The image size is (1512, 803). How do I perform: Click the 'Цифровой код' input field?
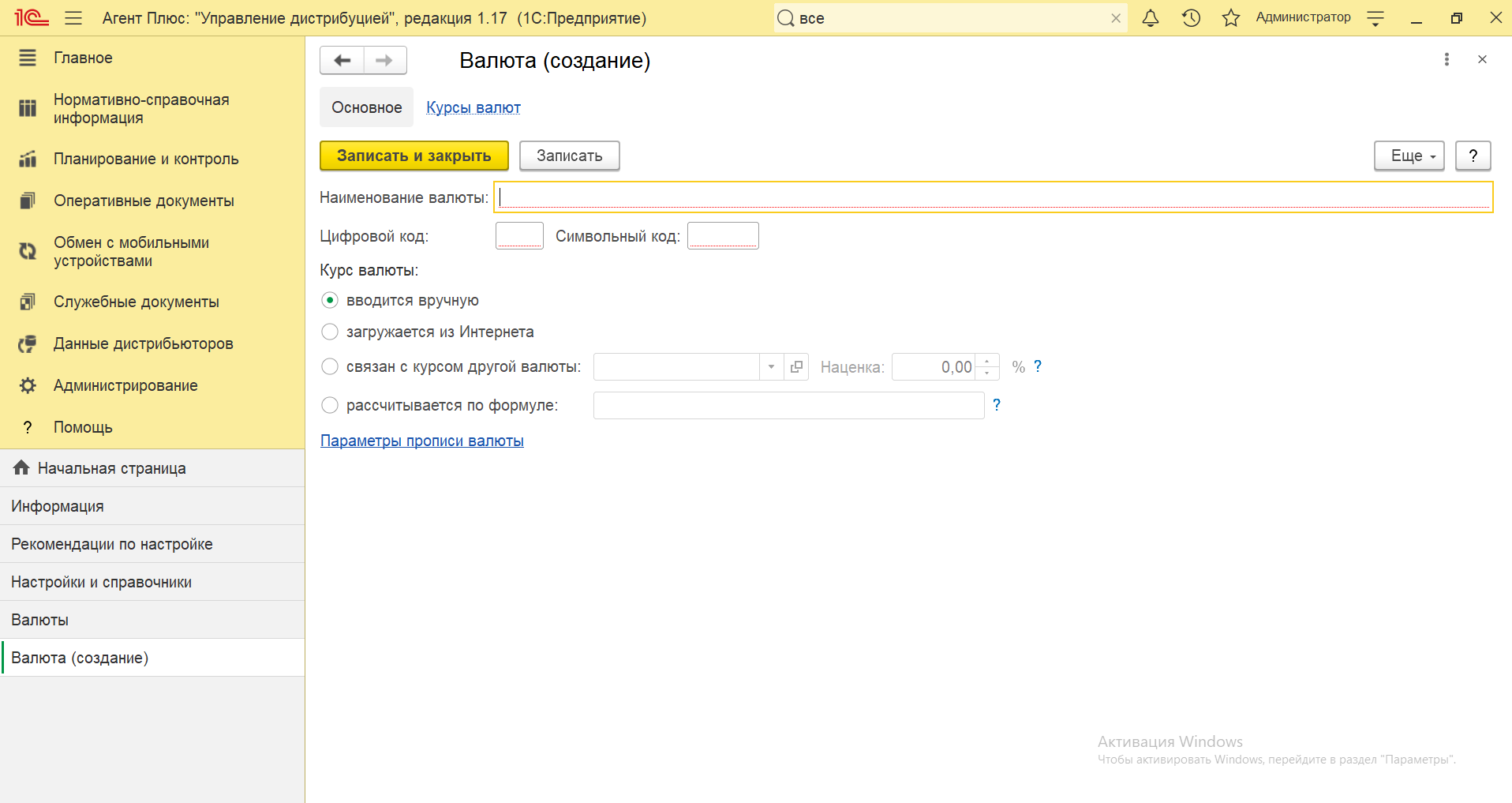coord(519,236)
